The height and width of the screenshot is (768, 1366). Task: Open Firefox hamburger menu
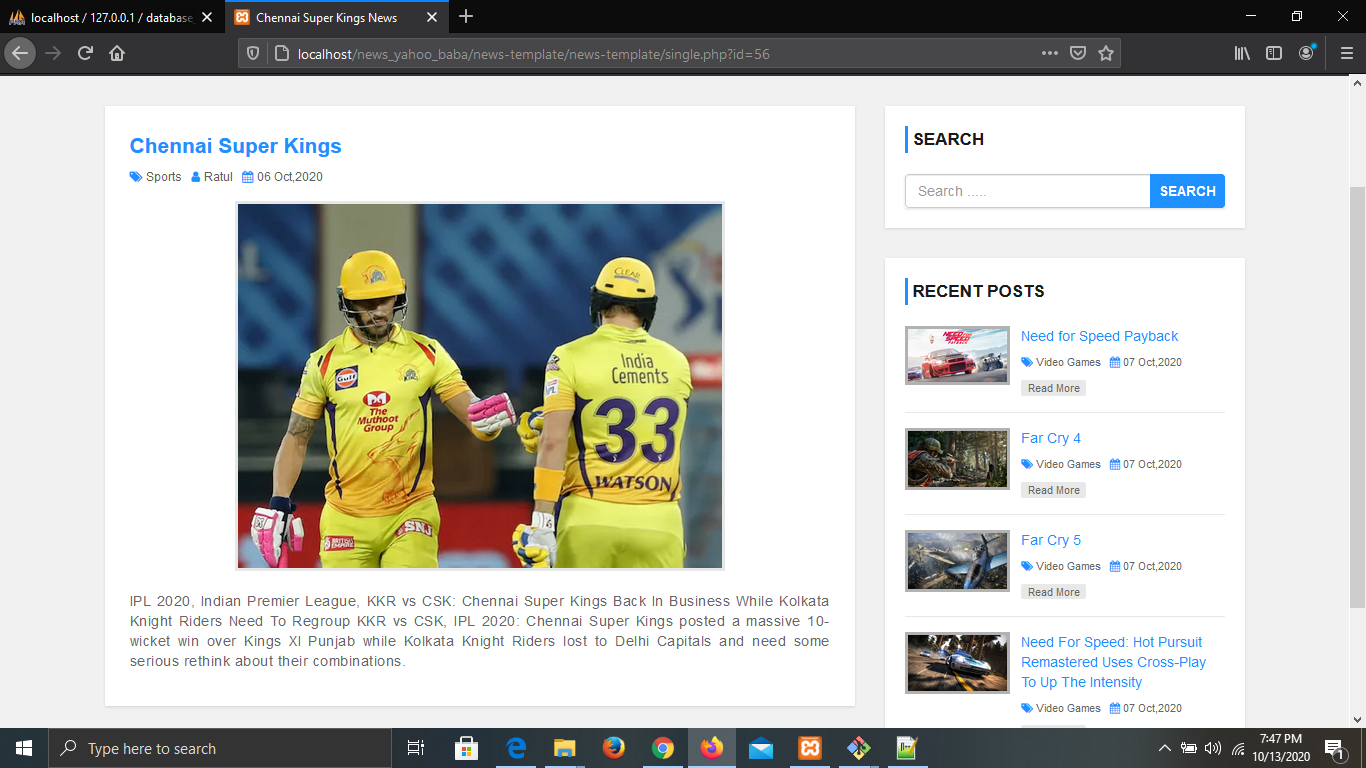pyautogui.click(x=1346, y=53)
